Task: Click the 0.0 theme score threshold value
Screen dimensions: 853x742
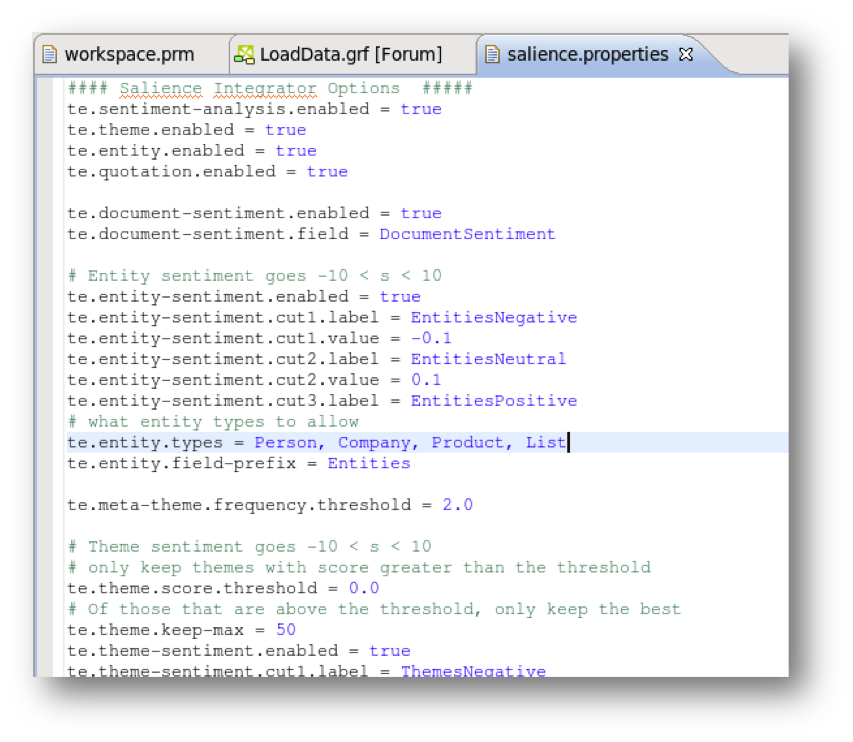Action: point(364,589)
